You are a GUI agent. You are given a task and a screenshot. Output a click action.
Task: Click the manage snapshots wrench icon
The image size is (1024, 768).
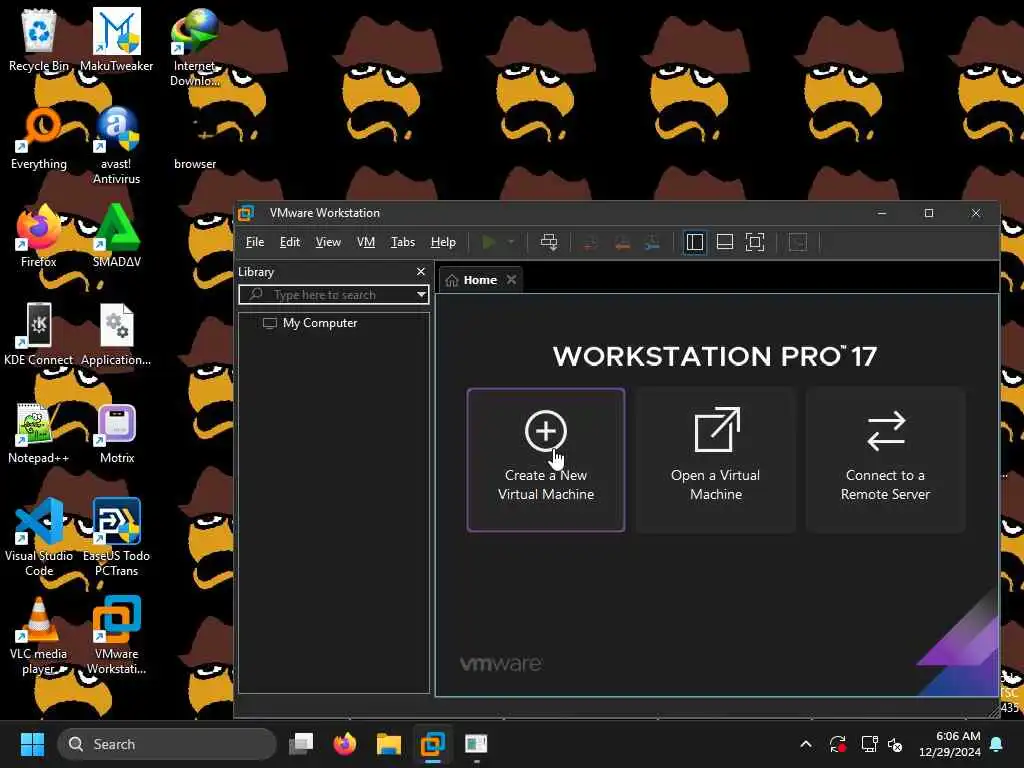pos(652,242)
